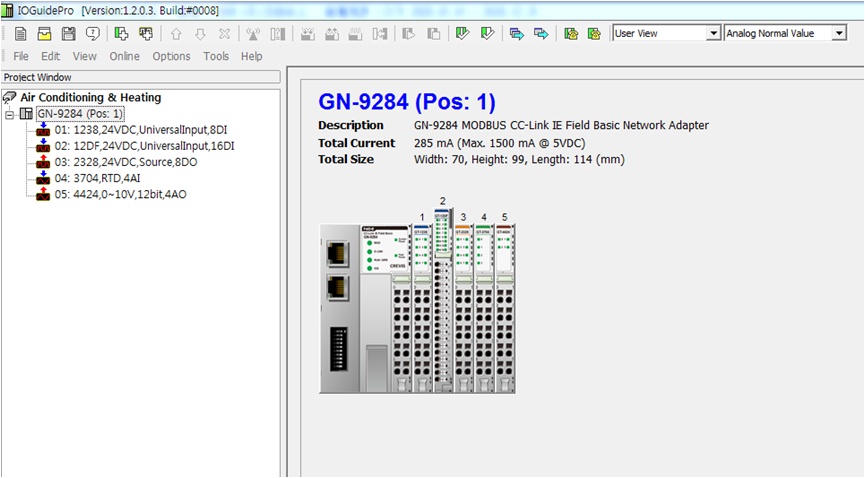This screenshot has height=478, width=865.
Task: Click the Open project yellow tray icon
Action: point(44,34)
